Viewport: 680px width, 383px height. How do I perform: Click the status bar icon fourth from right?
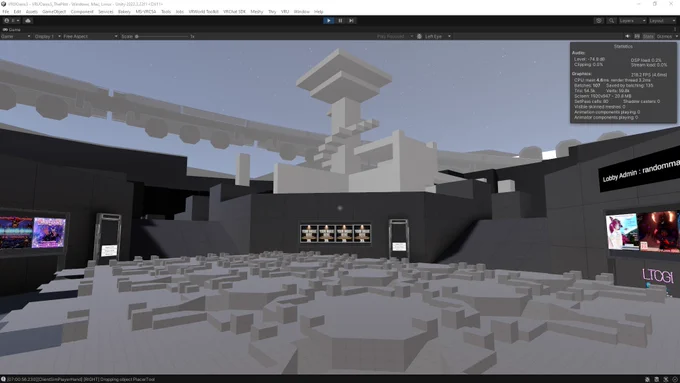[x=647, y=379]
